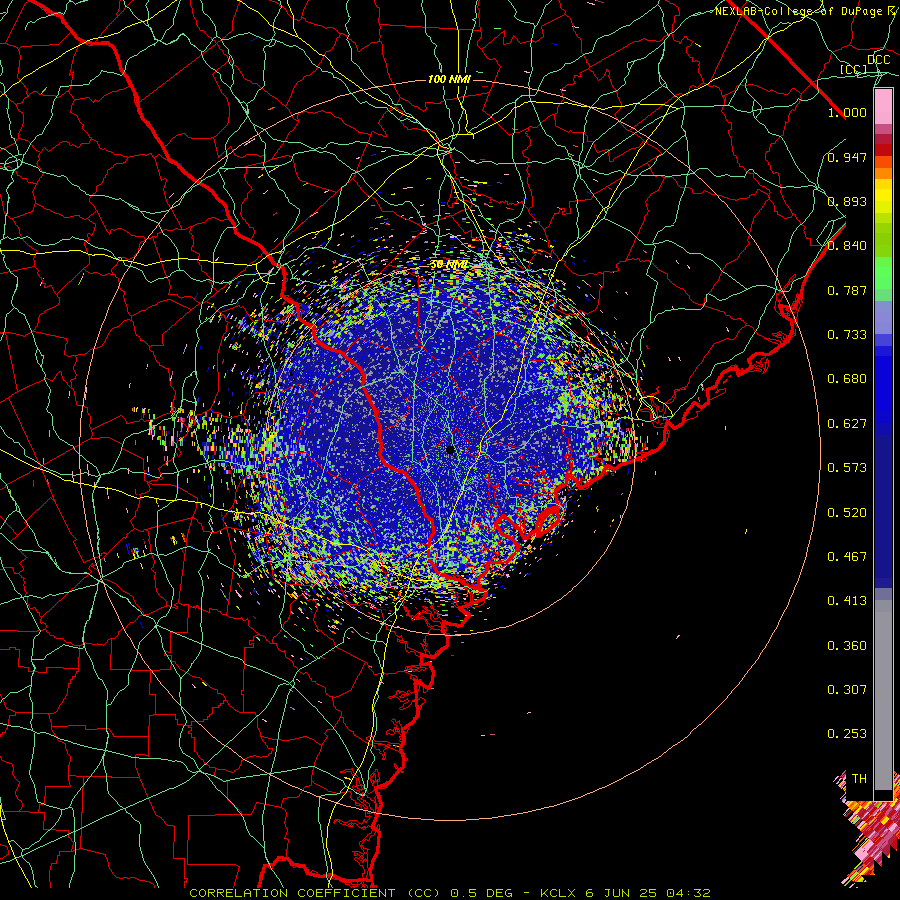Screen dimensions: 900x900
Task: Click the 0.840 scale label
Action: pos(847,246)
